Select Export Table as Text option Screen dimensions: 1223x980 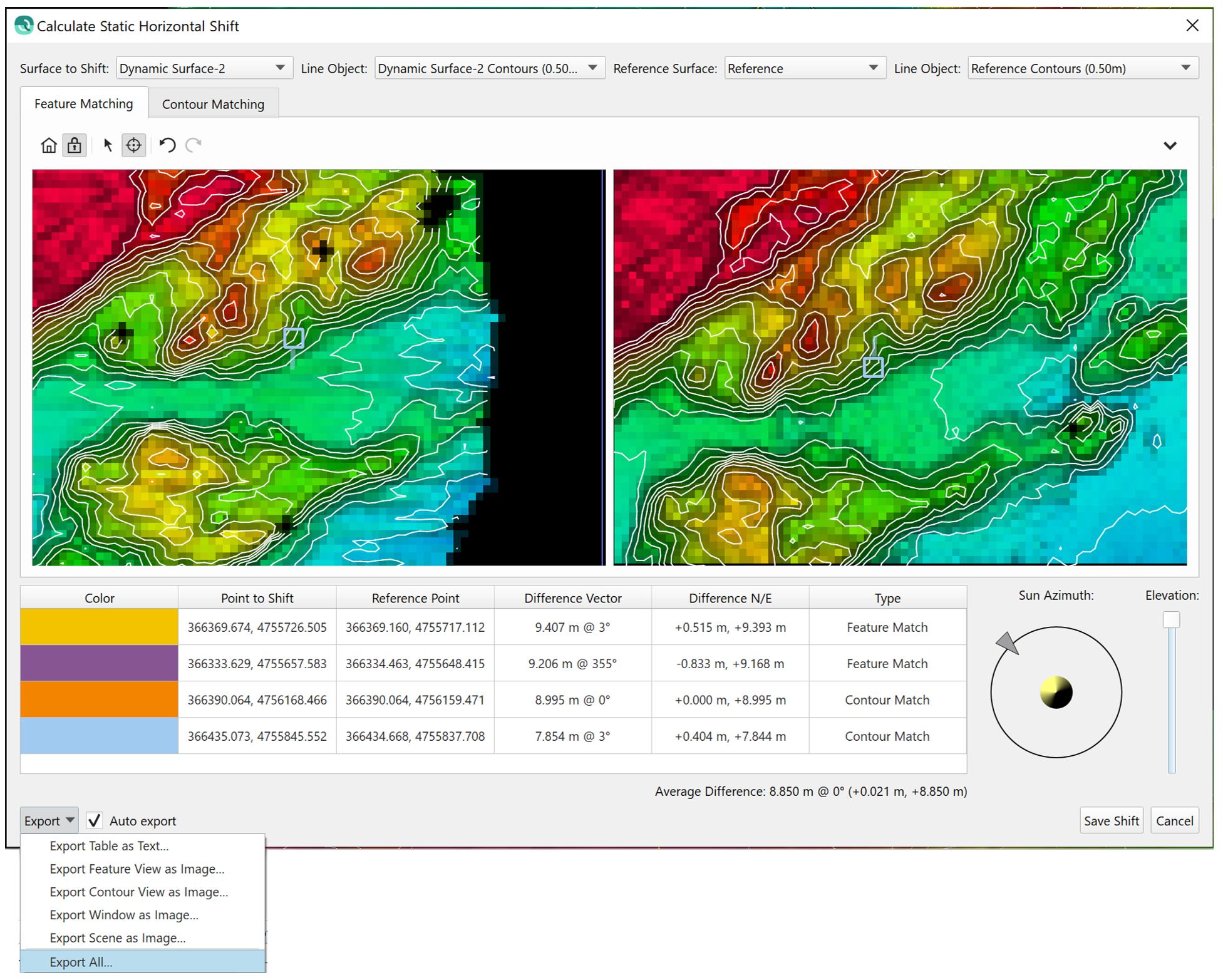109,845
